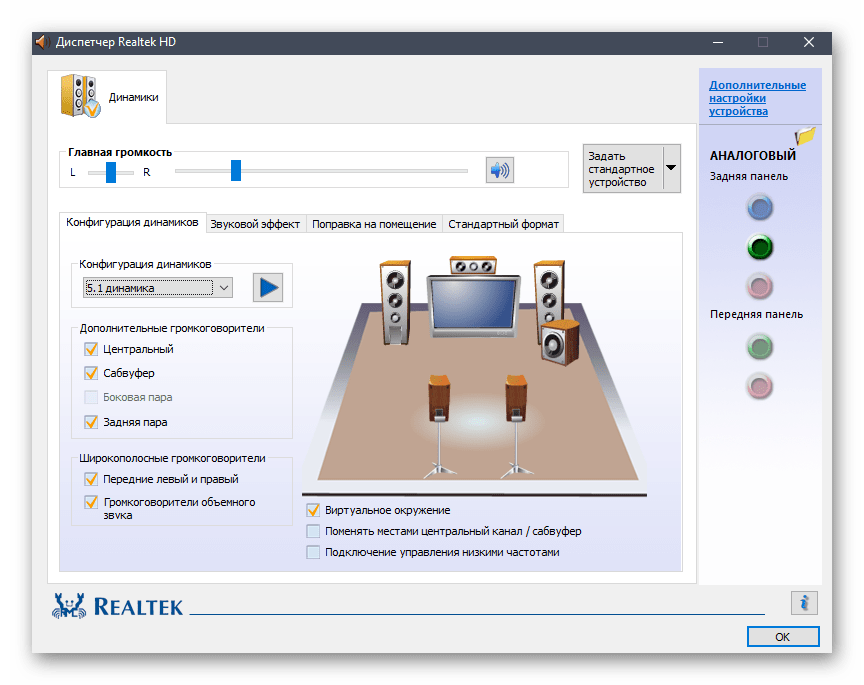The height and width of the screenshot is (685, 864).
Task: Uncheck the Центральный speaker checkbox
Action: coord(91,350)
